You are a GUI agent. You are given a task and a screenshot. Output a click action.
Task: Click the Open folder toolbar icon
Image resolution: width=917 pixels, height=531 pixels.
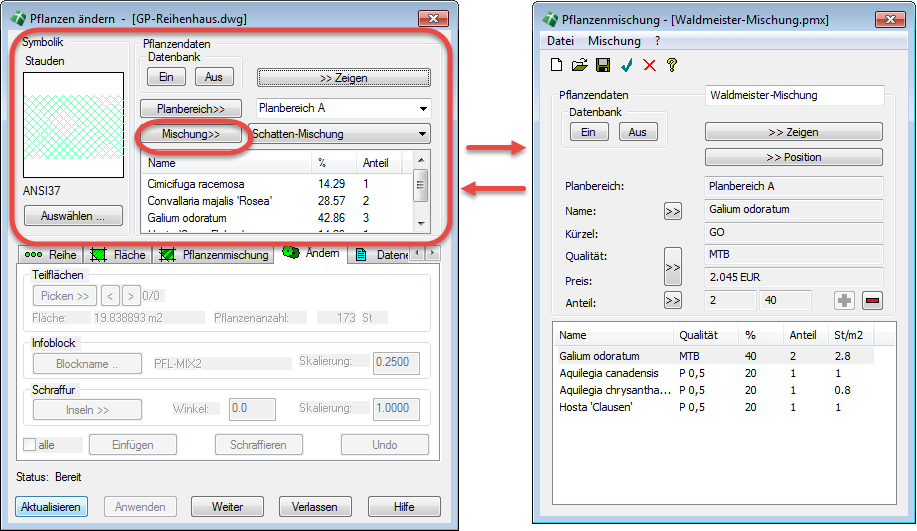579,66
